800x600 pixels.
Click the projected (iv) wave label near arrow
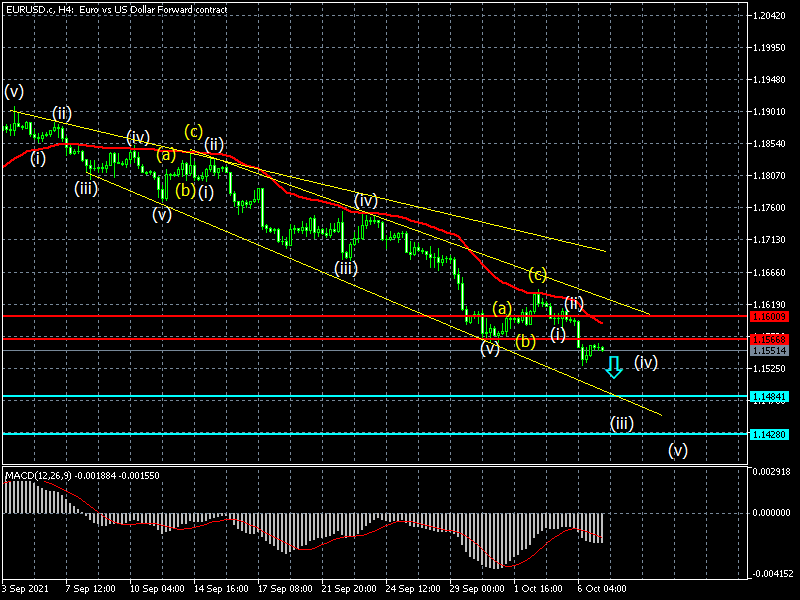coord(646,362)
